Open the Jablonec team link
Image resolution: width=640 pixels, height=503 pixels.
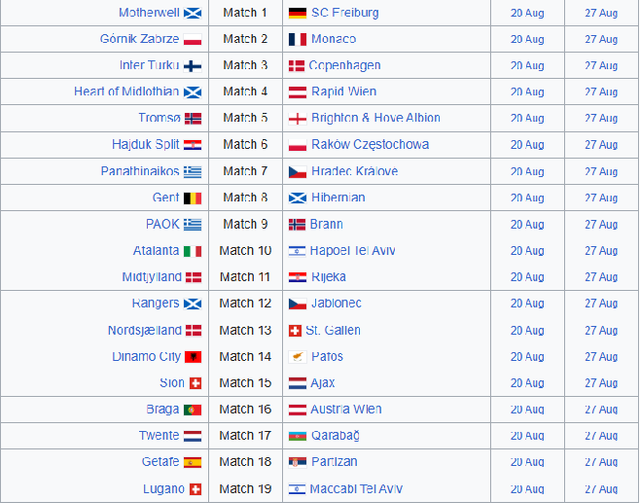click(x=336, y=303)
